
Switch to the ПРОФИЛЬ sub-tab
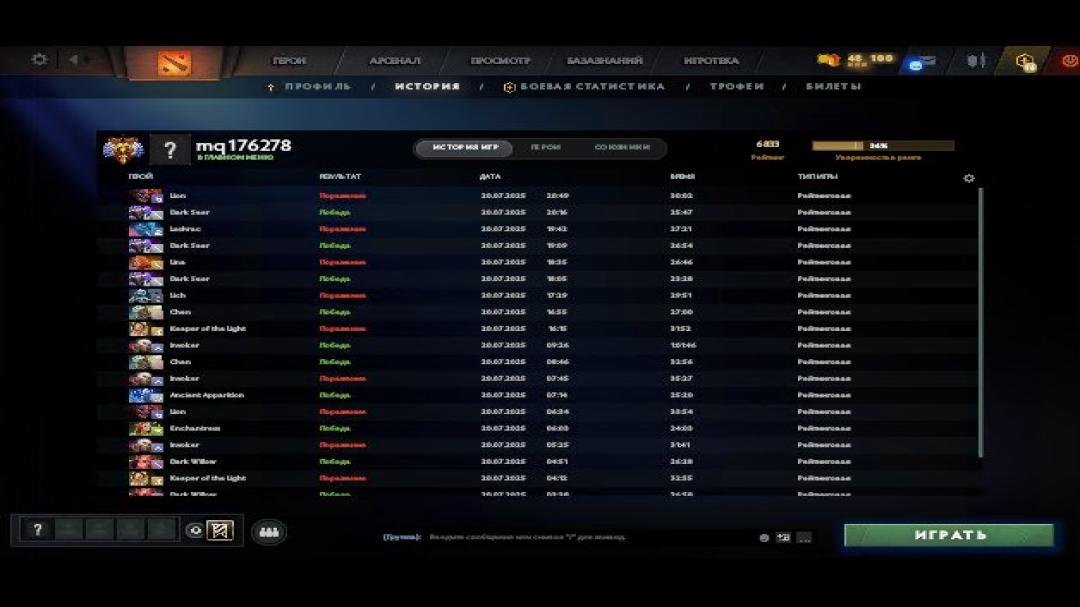click(318, 87)
